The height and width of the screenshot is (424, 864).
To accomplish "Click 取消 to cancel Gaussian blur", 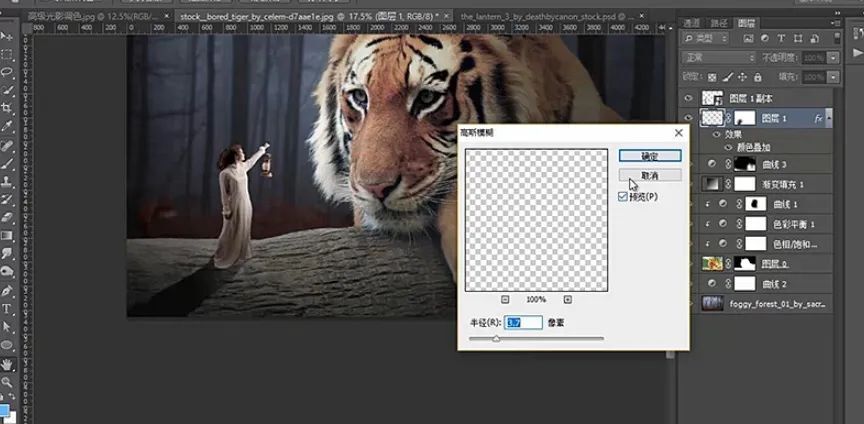I will click(x=649, y=175).
